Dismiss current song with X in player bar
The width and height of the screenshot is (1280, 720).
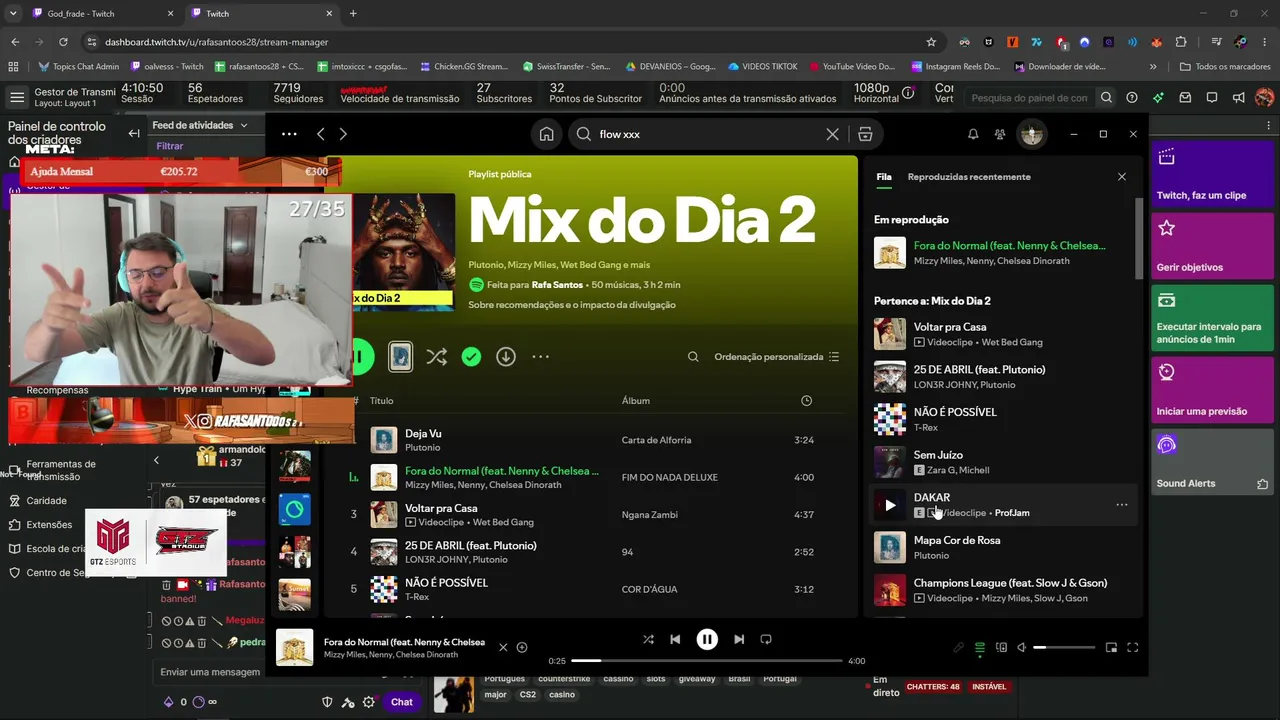(503, 648)
